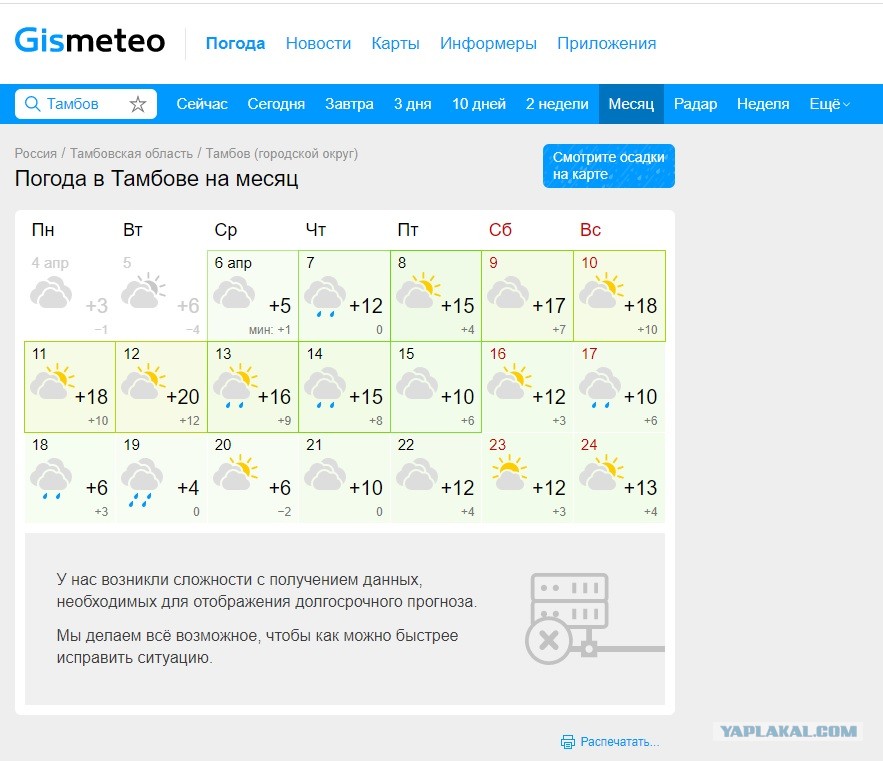Switch to the Сейчас tab
The image size is (883, 761).
pyautogui.click(x=202, y=104)
